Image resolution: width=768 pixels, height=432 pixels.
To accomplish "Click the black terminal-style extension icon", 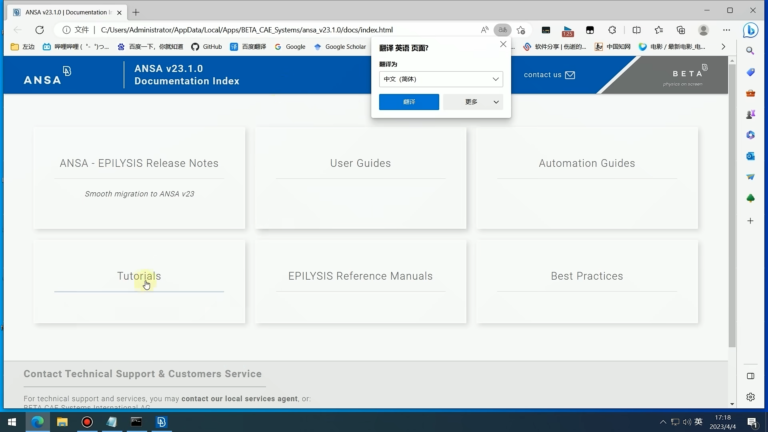I will pos(546,30).
